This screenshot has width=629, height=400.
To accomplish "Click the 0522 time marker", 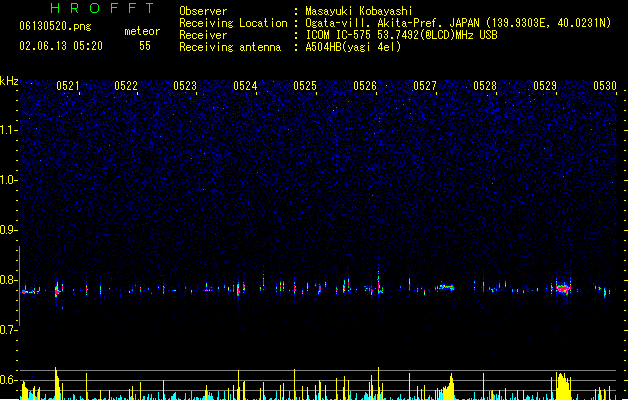I will (126, 86).
